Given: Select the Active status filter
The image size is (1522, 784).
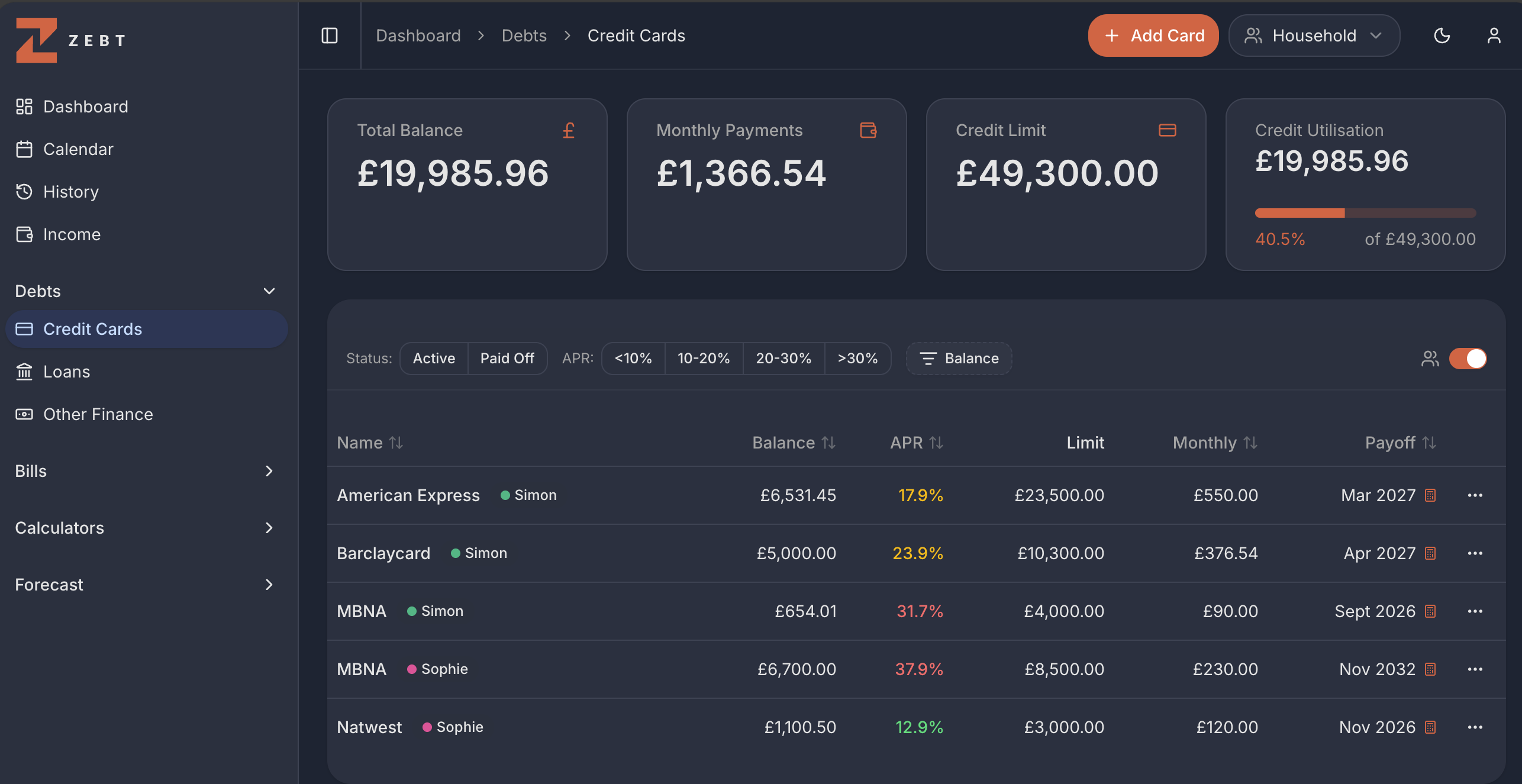Looking at the screenshot, I should (x=434, y=358).
